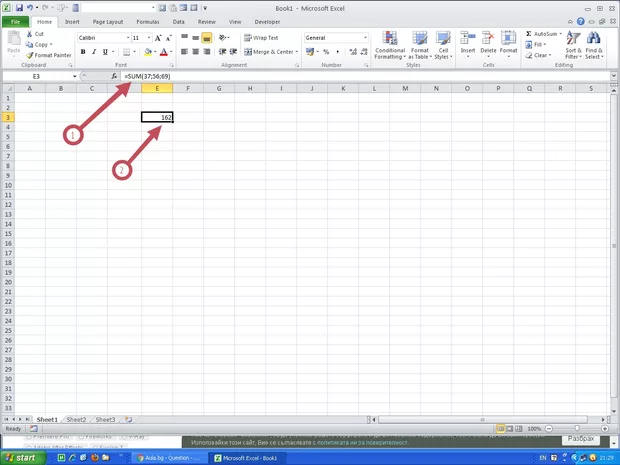Decrease font size with Shrink Font icon
The height and width of the screenshot is (465, 620).
click(168, 38)
